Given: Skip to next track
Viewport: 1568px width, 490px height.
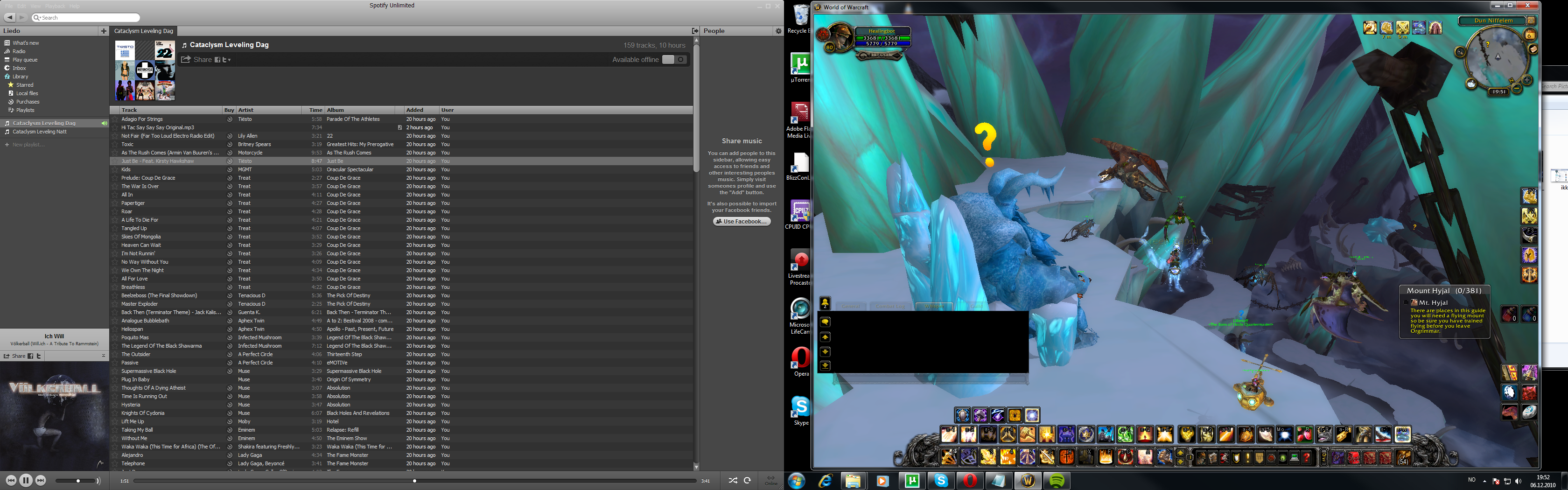Looking at the screenshot, I should tap(40, 481).
